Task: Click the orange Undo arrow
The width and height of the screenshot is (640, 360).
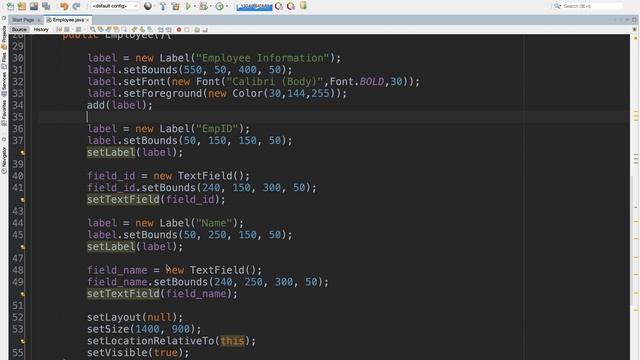Action: (x=64, y=6)
